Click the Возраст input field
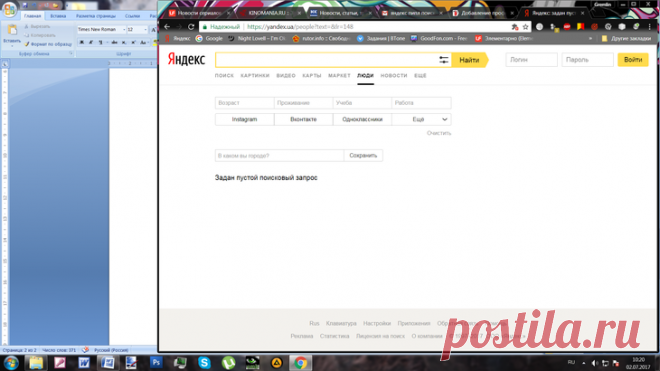Image resolution: width=660 pixels, height=371 pixels. 245,103
